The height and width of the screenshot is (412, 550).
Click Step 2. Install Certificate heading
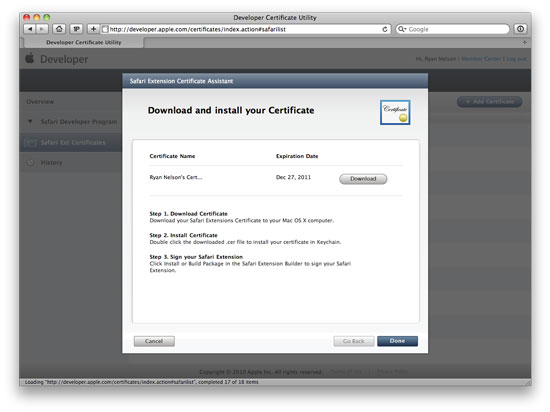coord(183,235)
